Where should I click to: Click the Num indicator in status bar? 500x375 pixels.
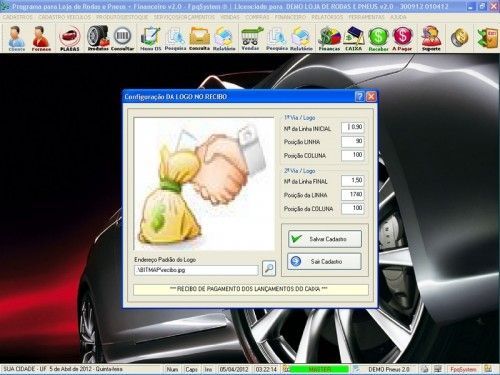pos(172,369)
